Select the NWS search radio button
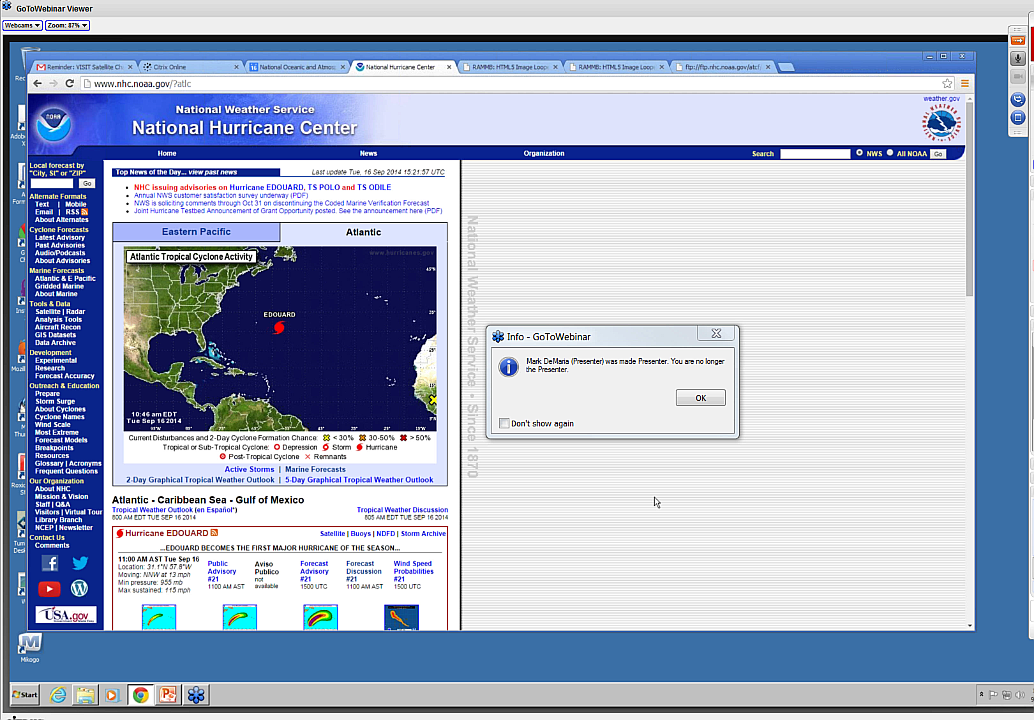The width and height of the screenshot is (1034, 720). tap(860, 153)
